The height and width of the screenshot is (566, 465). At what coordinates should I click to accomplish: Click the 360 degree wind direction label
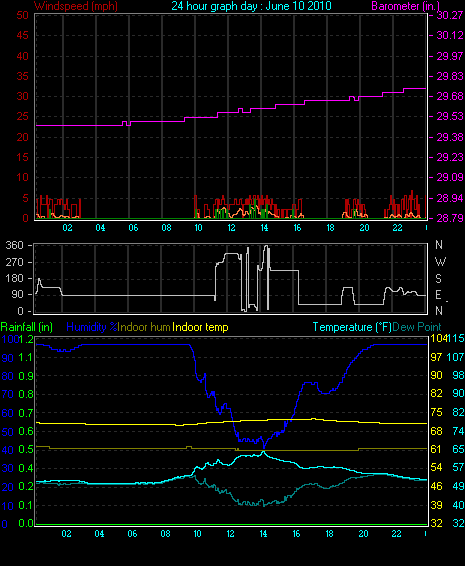[14, 245]
